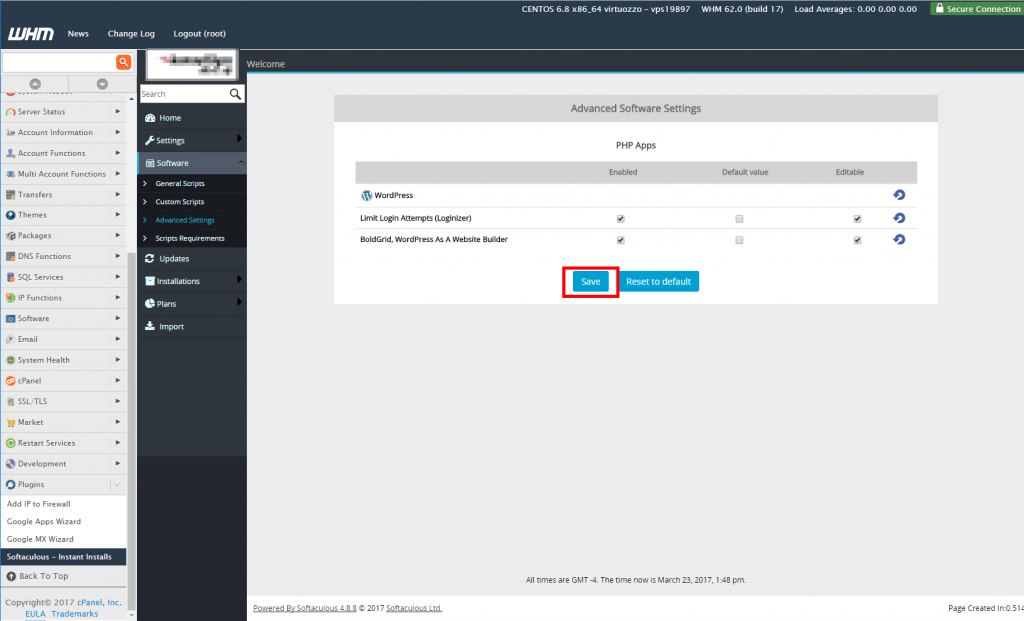Open the Change Log link
Viewport: 1024px width, 621px height.
click(x=131, y=33)
